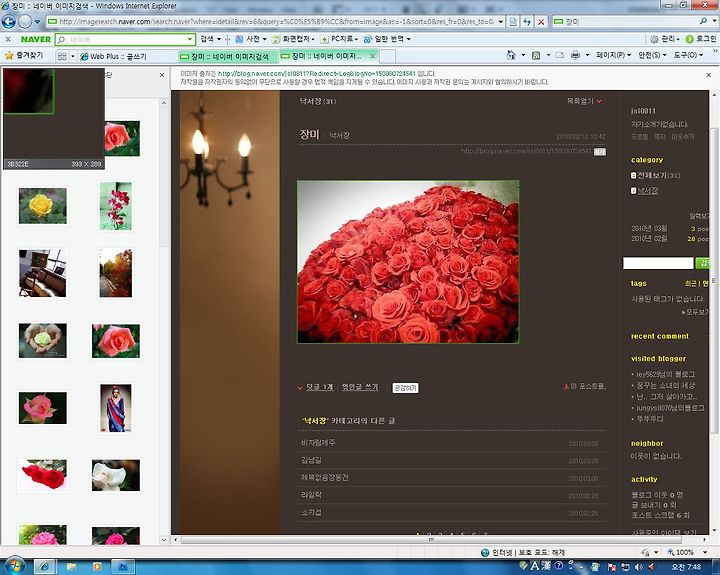The height and width of the screenshot is (575, 720).
Task: Select the white rose thumbnail
Action: point(116,475)
